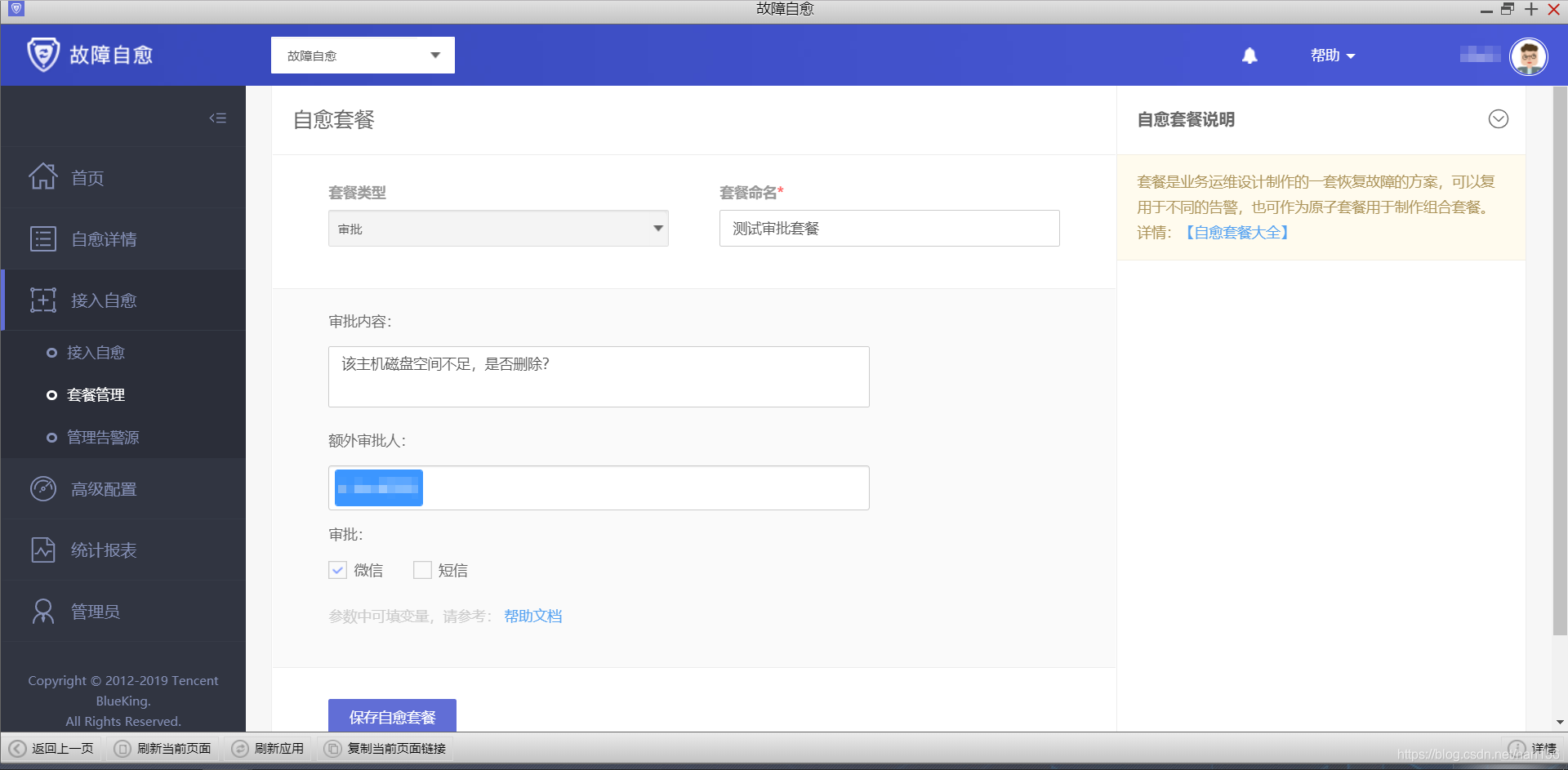Enable the 微信 approval checkbox
The image size is (1568, 770).
tap(337, 570)
